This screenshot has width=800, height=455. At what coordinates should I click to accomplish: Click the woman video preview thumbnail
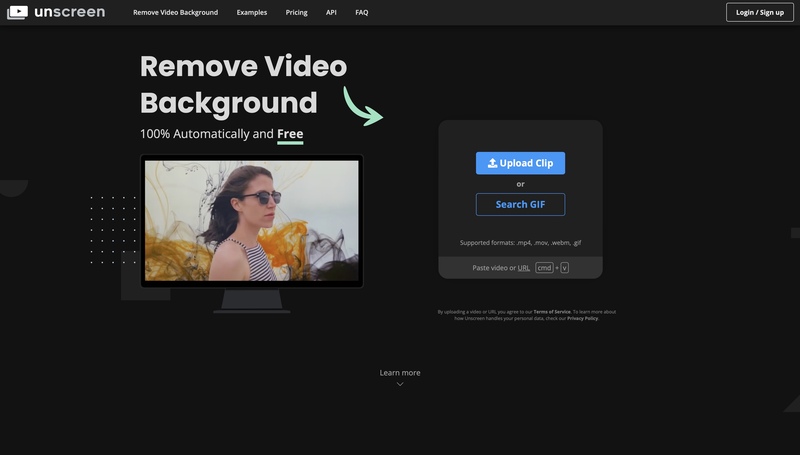[252, 221]
